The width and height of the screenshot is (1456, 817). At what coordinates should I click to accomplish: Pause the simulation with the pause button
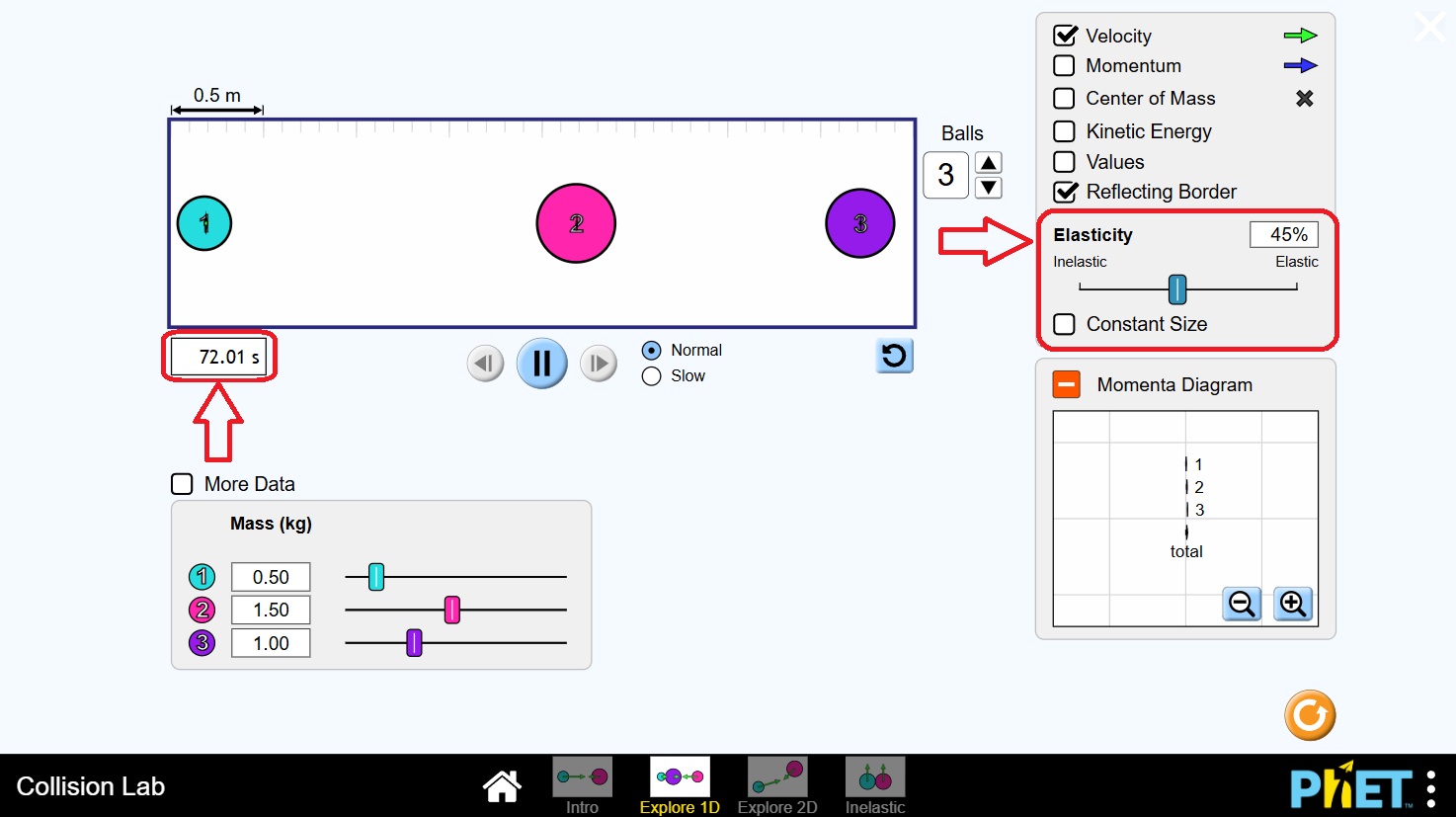(x=541, y=364)
